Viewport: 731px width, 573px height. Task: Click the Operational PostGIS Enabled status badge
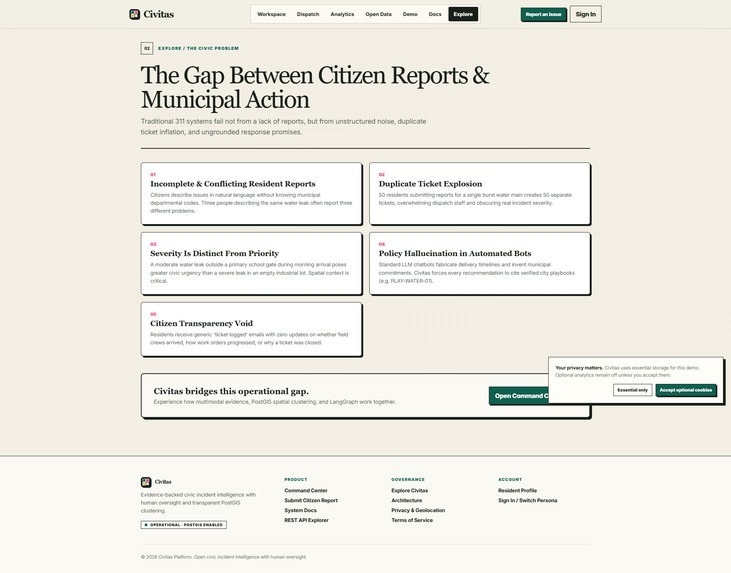[x=184, y=525]
